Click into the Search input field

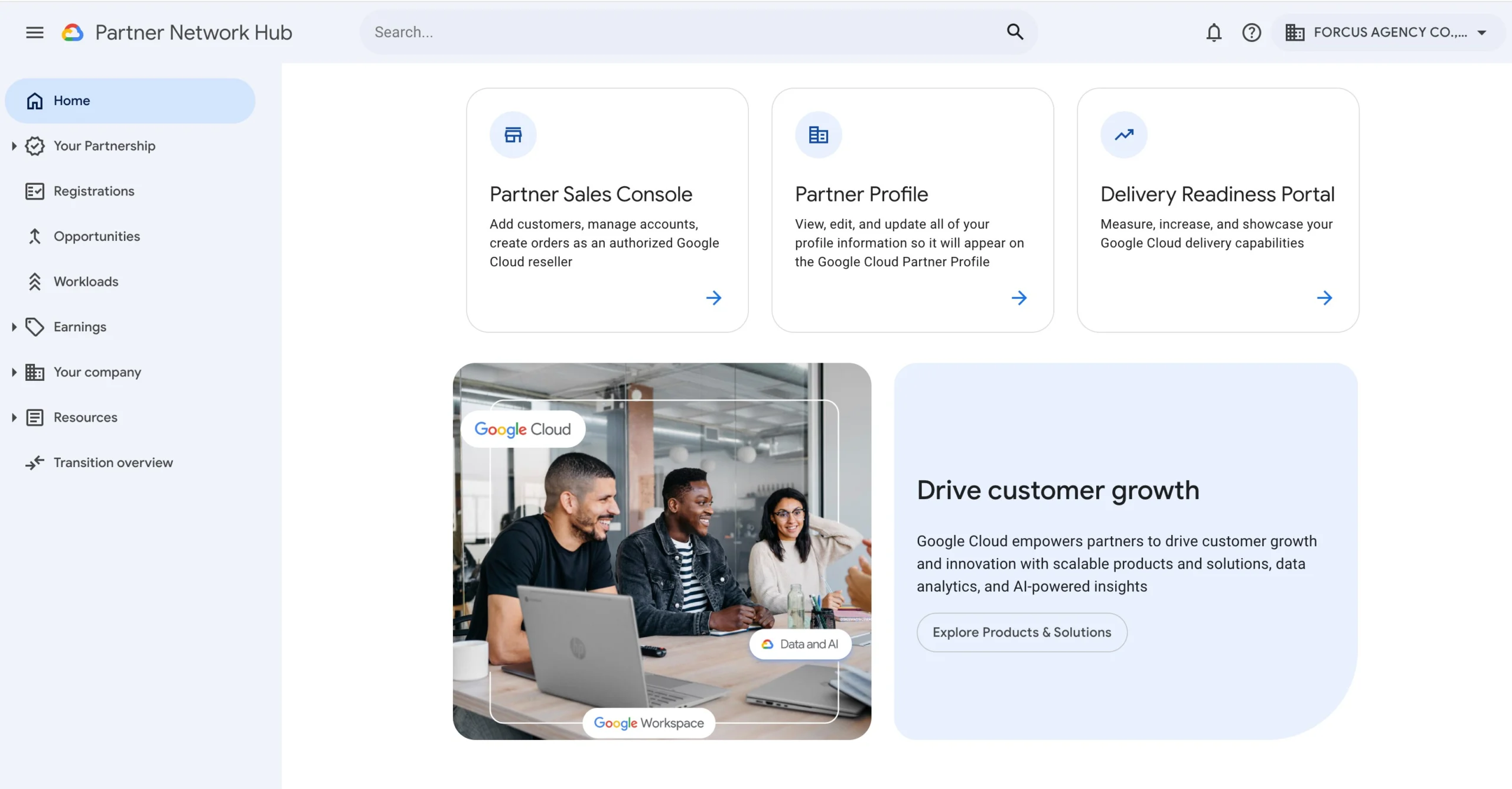click(679, 32)
